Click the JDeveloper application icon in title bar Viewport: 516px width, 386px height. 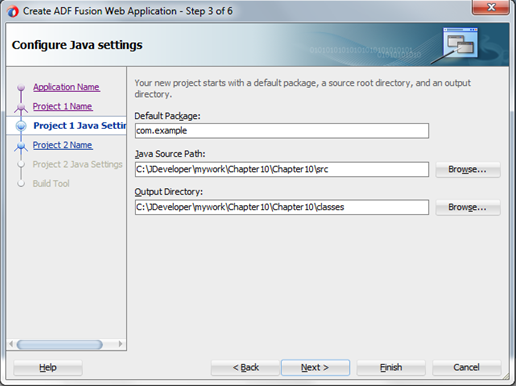point(13,11)
